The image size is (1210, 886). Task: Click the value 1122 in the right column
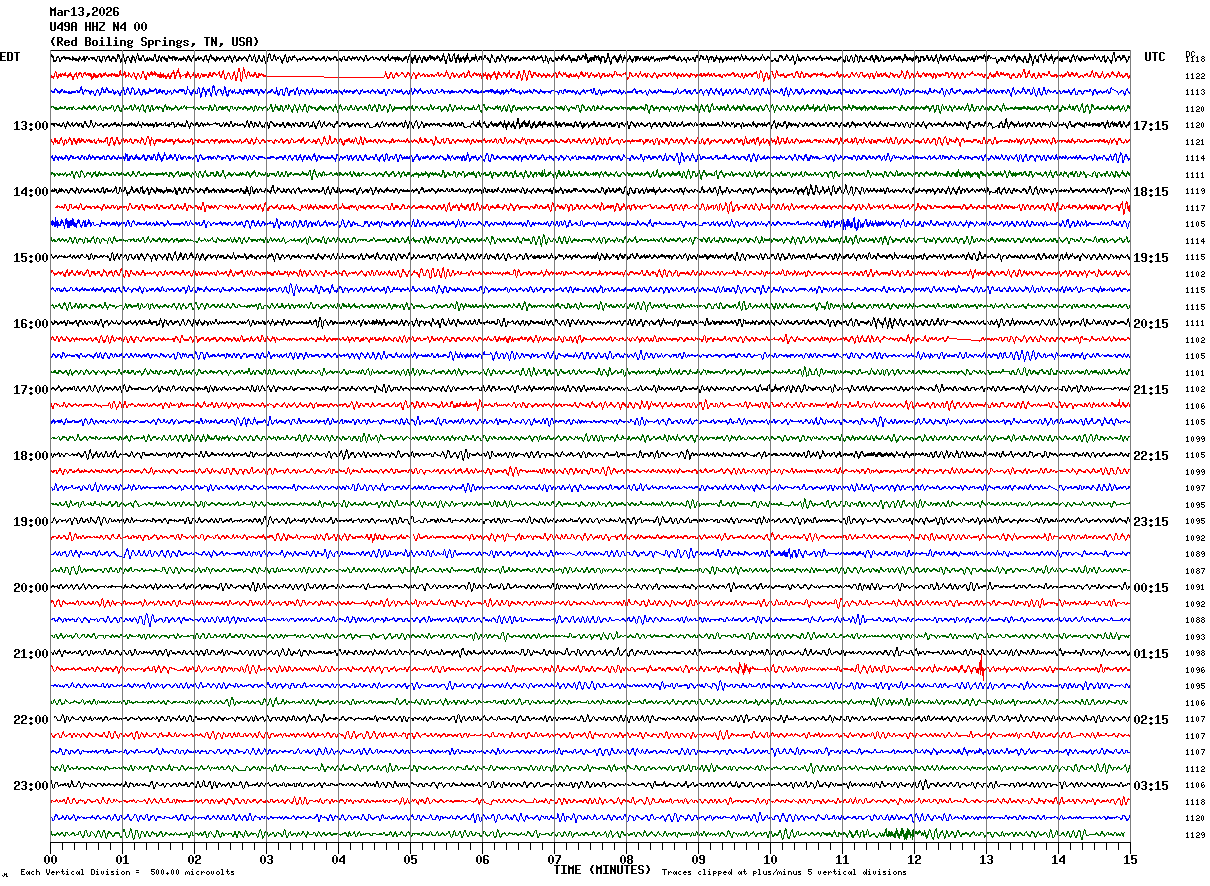click(1195, 76)
